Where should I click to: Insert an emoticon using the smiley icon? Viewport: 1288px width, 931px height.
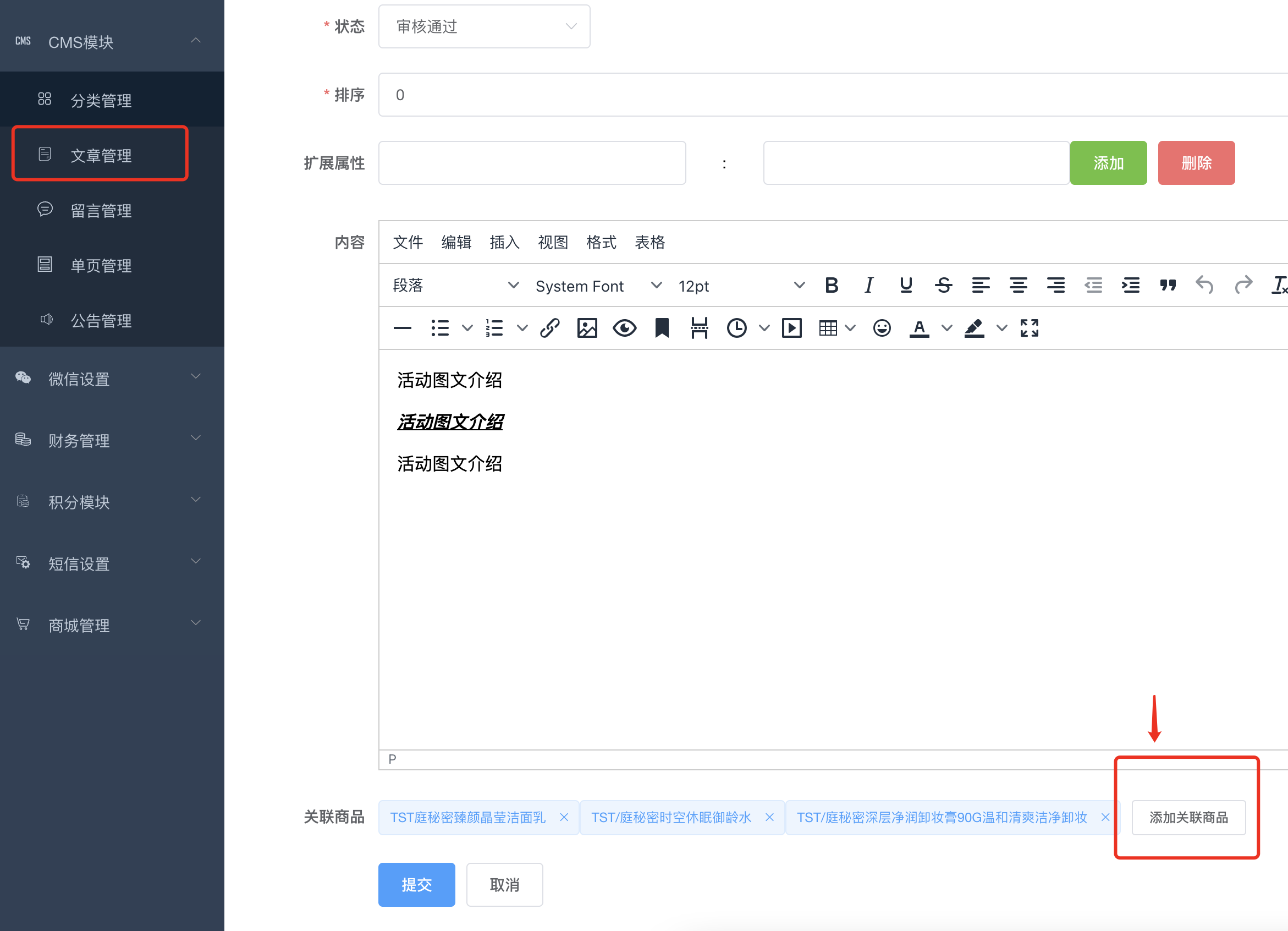coord(882,328)
